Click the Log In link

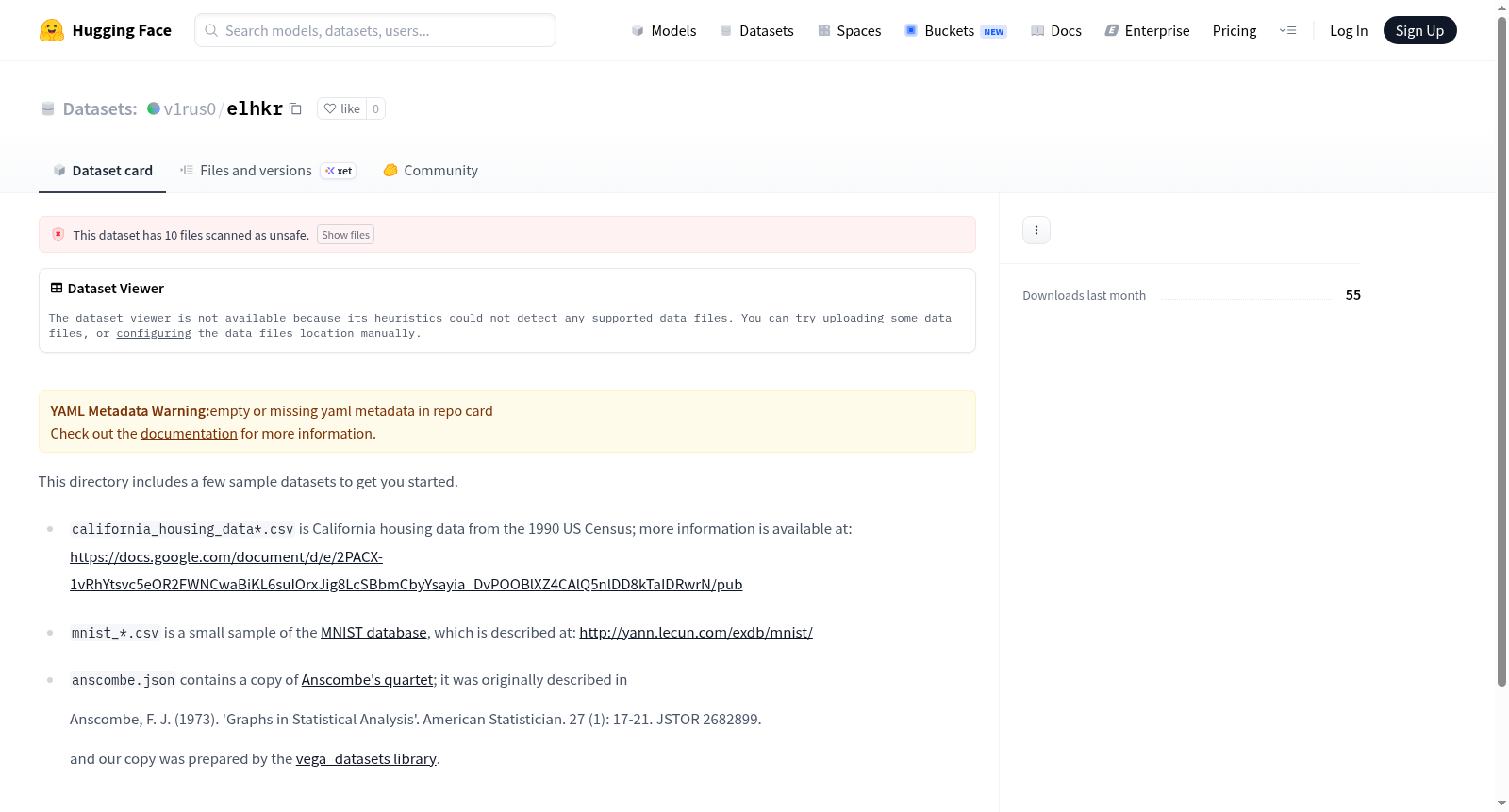coord(1349,30)
